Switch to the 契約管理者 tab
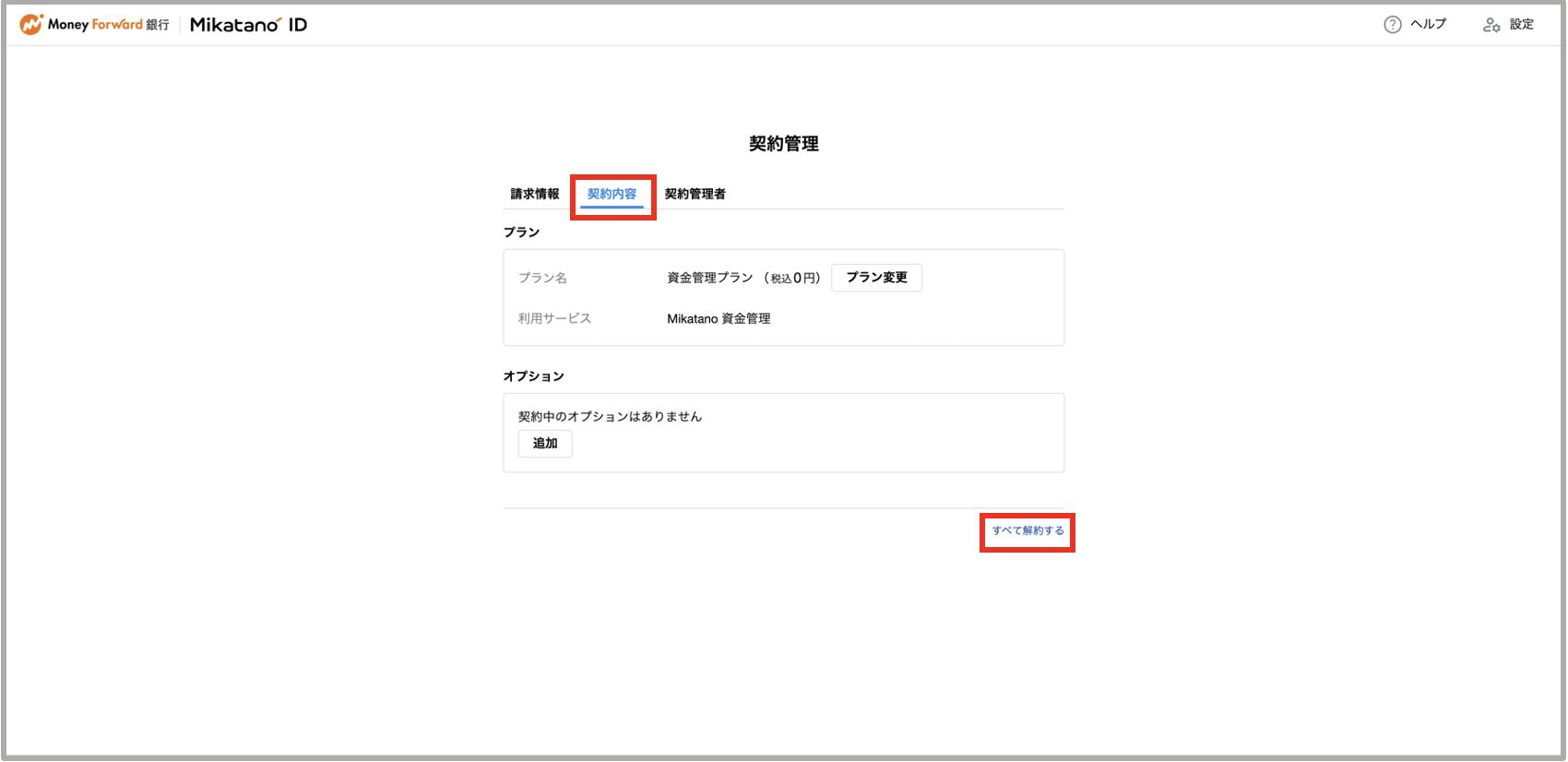Screen dimensions: 1568x762 pos(695,194)
